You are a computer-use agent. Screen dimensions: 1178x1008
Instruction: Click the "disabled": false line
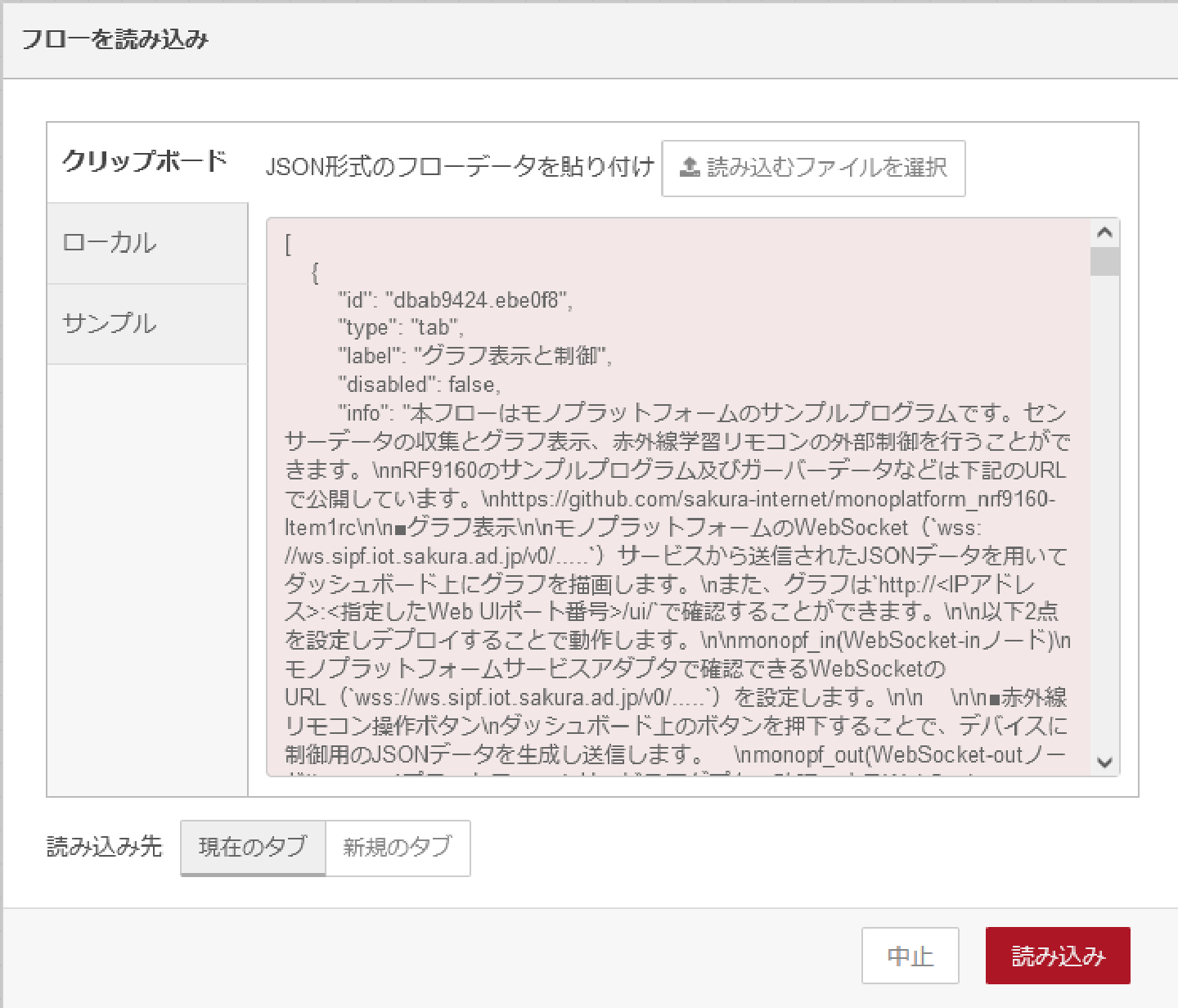[x=419, y=385]
